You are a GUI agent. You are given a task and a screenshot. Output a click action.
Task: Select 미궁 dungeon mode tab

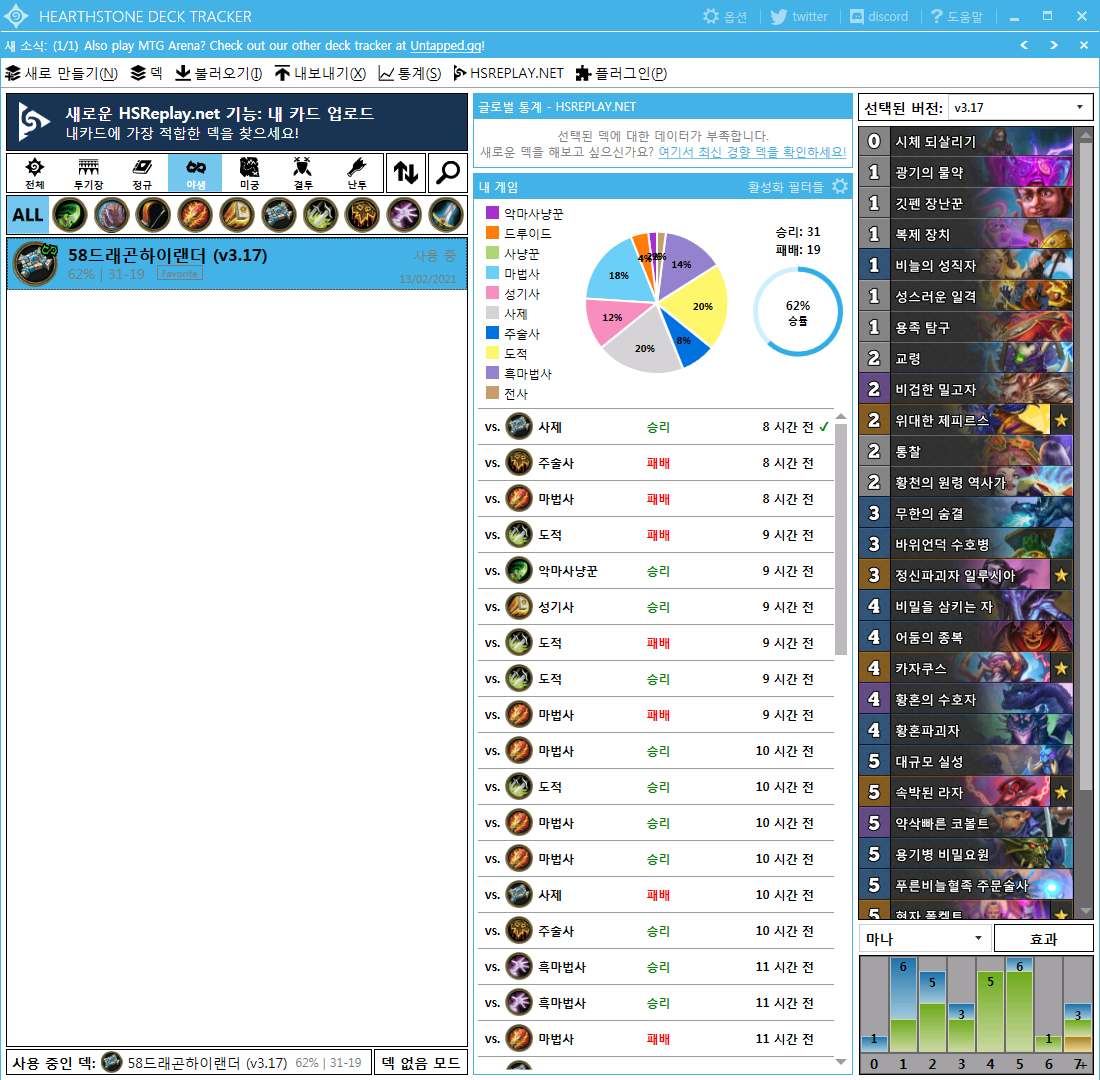tap(249, 173)
